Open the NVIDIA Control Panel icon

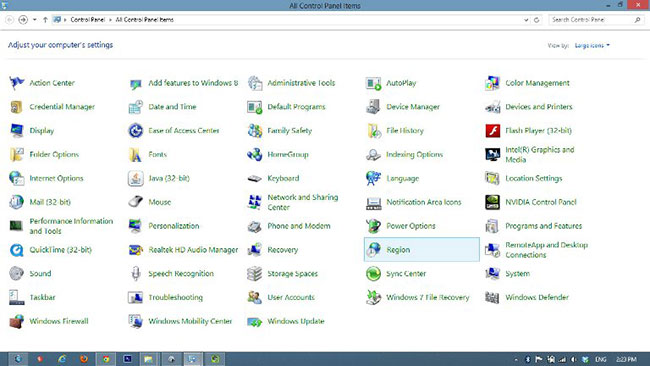(492, 202)
